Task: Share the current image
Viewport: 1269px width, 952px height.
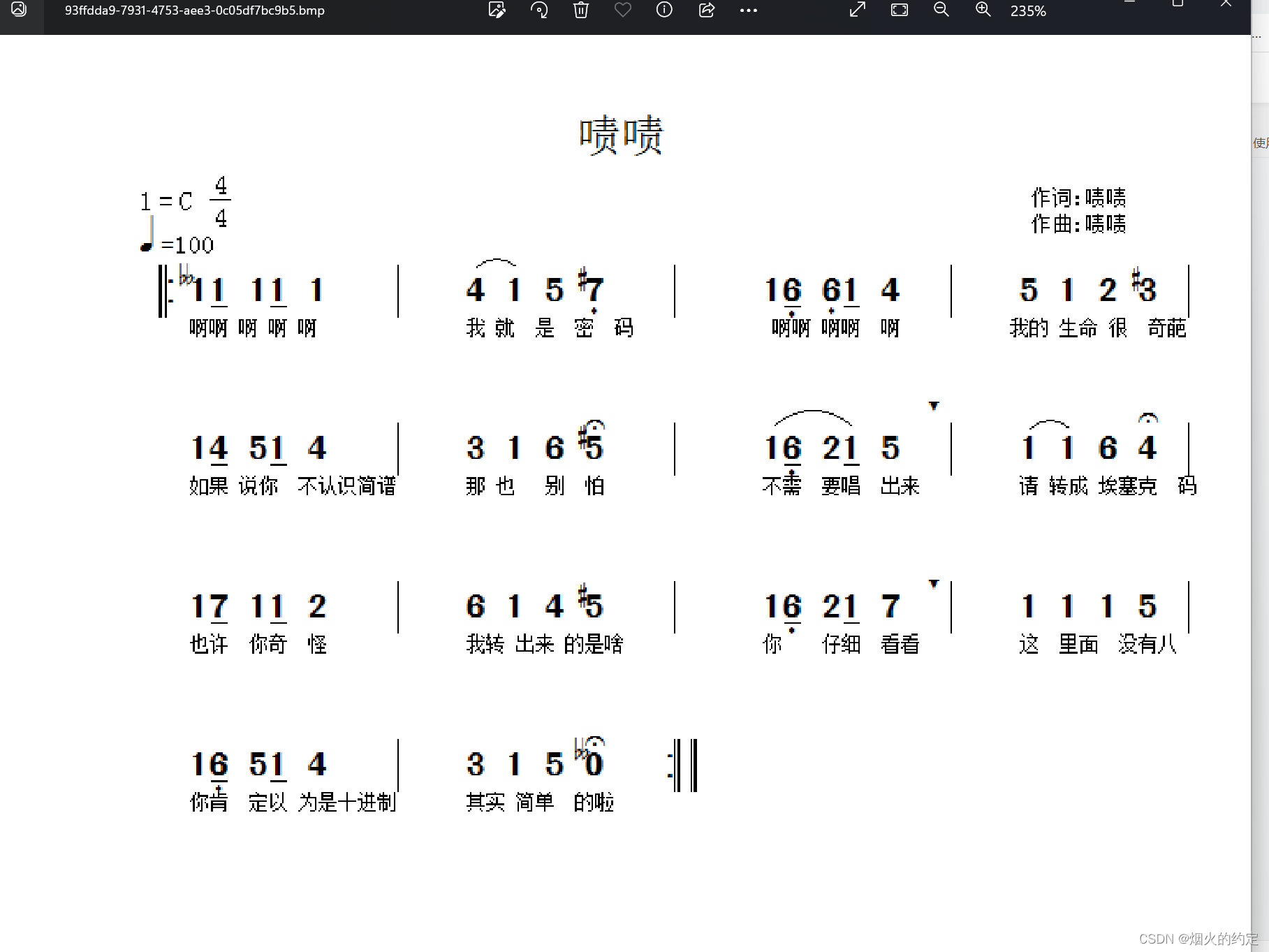Action: tap(706, 10)
